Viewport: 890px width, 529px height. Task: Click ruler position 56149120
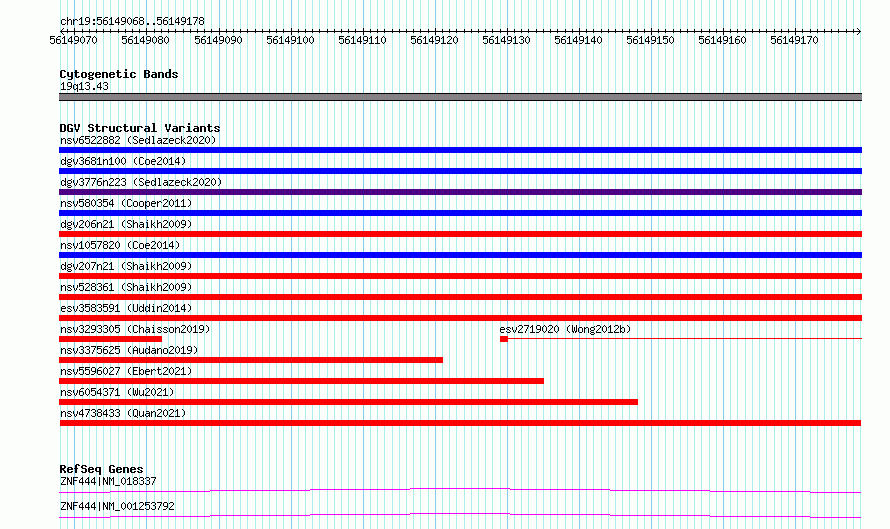[435, 40]
